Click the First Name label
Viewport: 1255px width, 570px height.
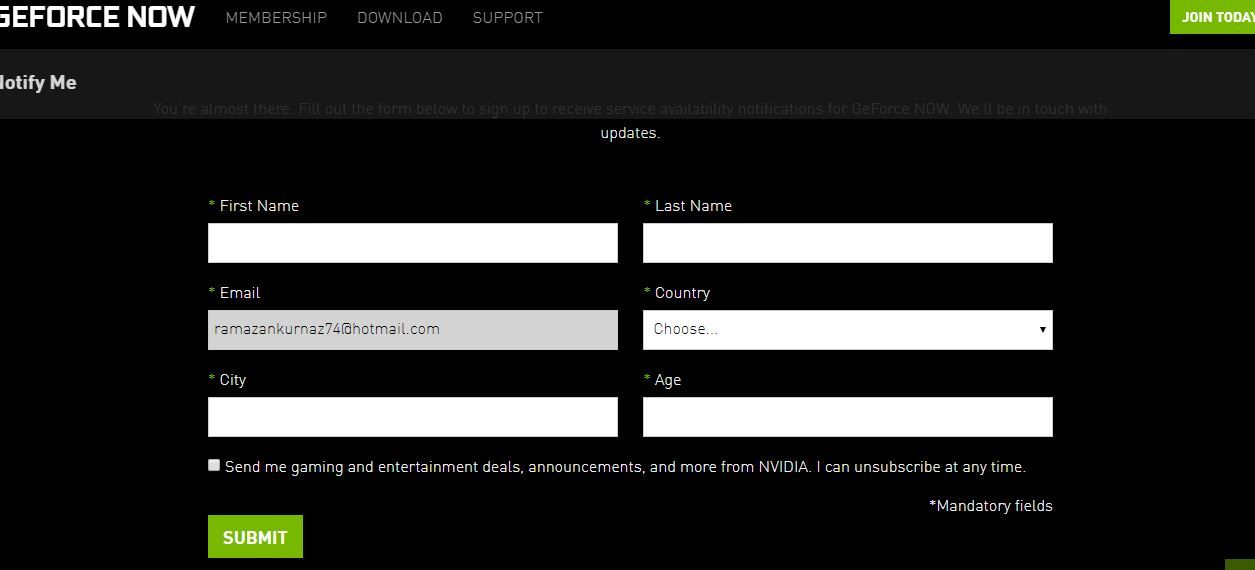[259, 206]
